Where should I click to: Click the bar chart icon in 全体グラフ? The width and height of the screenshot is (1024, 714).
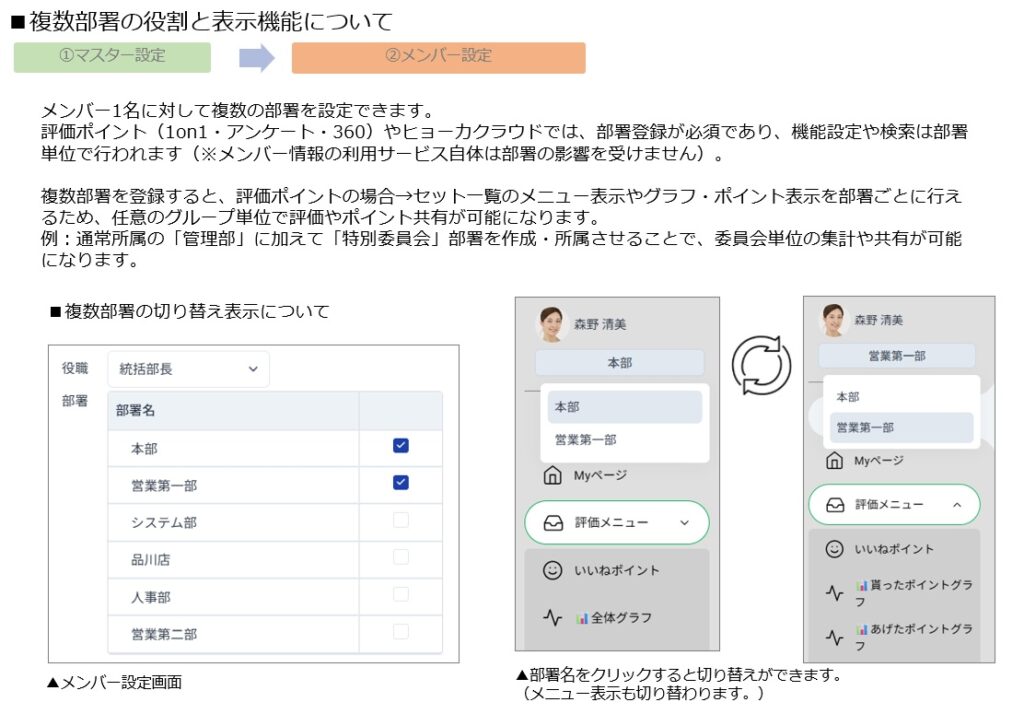[x=583, y=619]
